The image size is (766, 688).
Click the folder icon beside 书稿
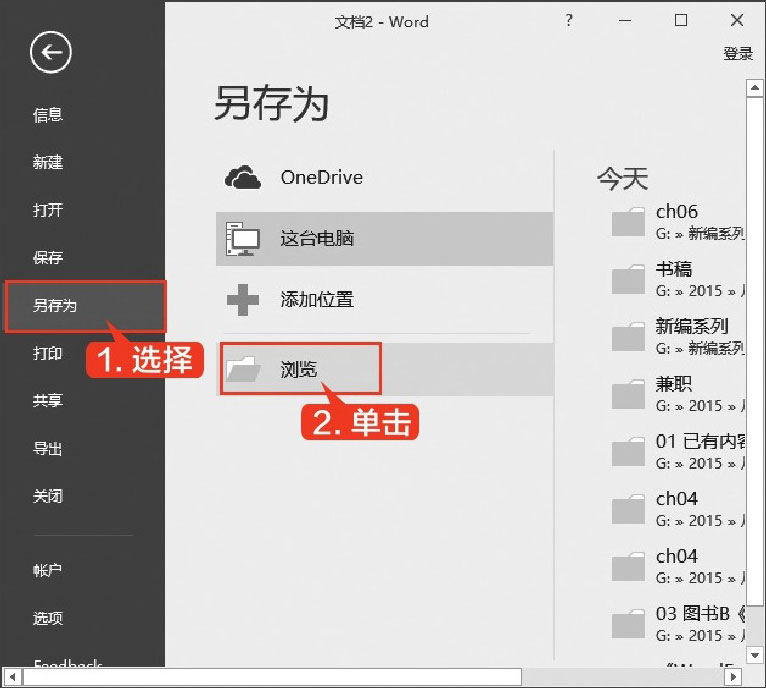pos(628,280)
